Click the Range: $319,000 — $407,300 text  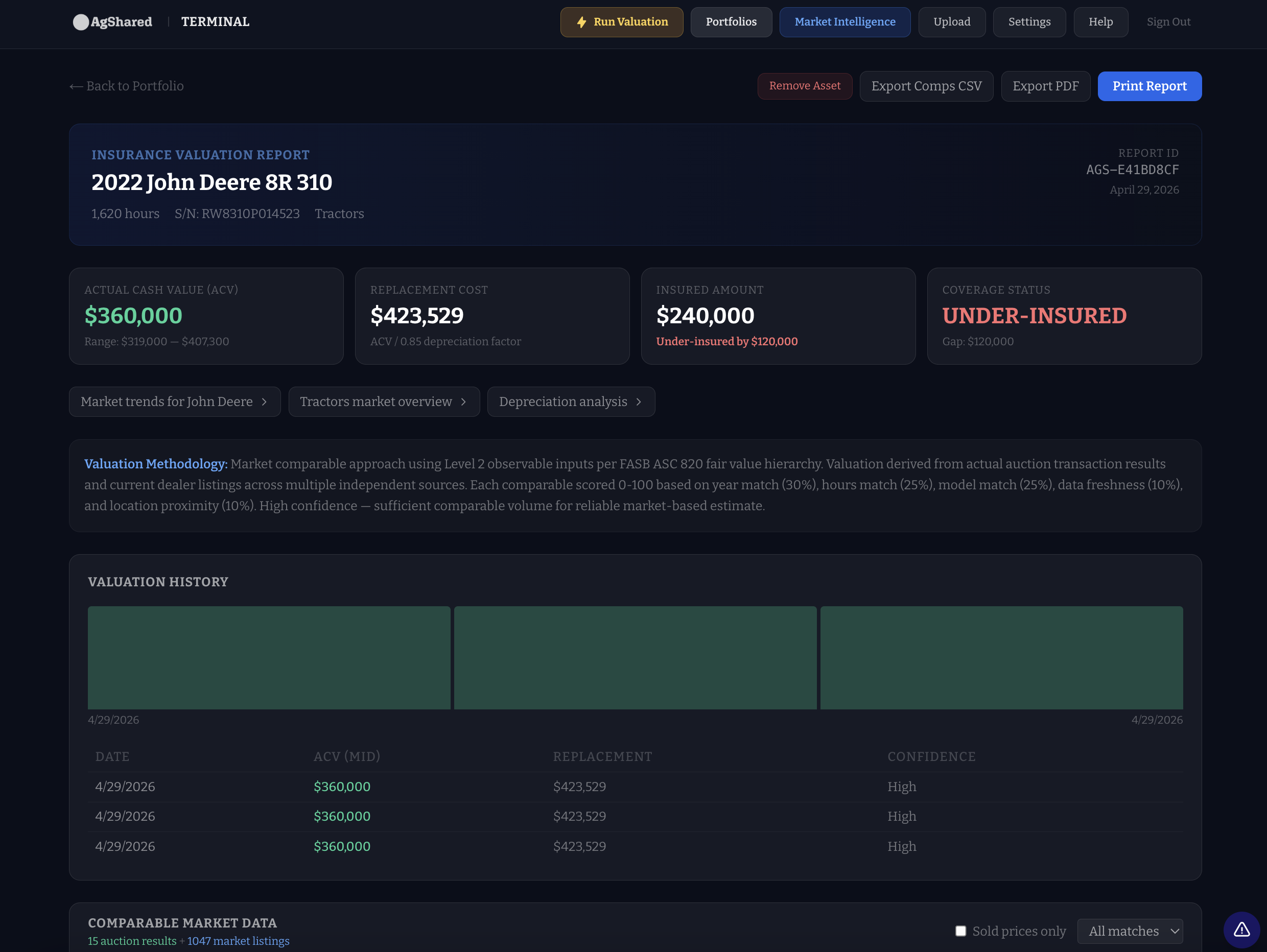[x=156, y=342]
